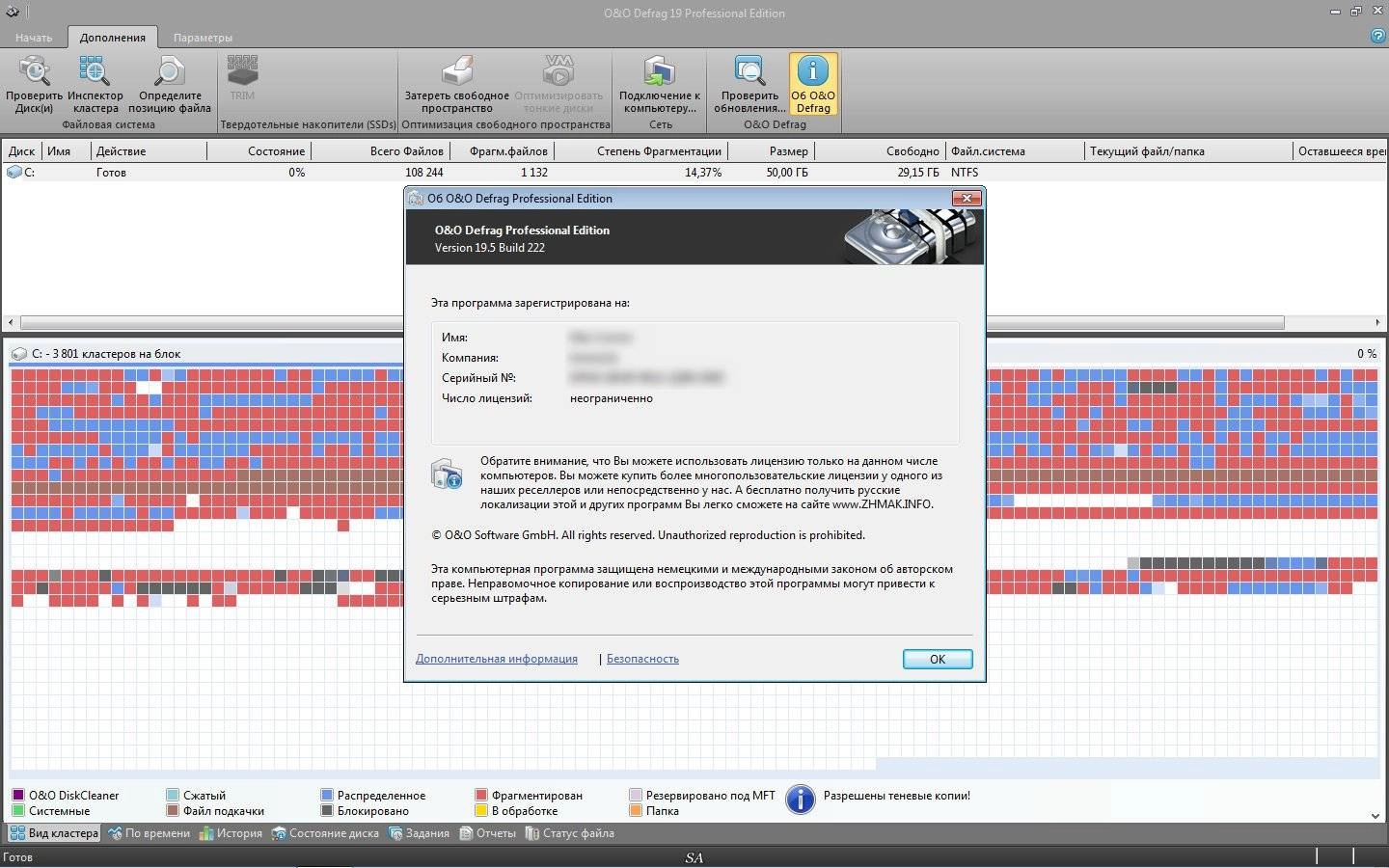Switch to Дополнения ribbon tab

click(x=113, y=38)
